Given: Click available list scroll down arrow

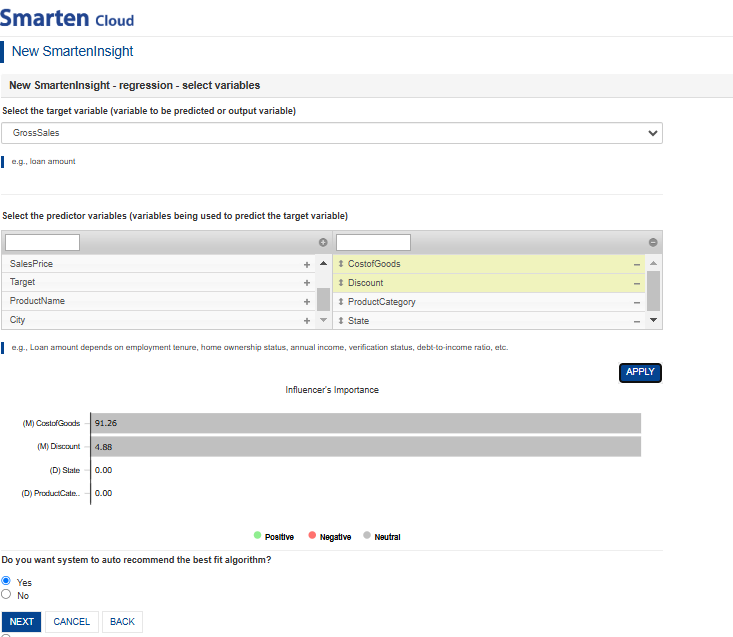Looking at the screenshot, I should pos(323,320).
